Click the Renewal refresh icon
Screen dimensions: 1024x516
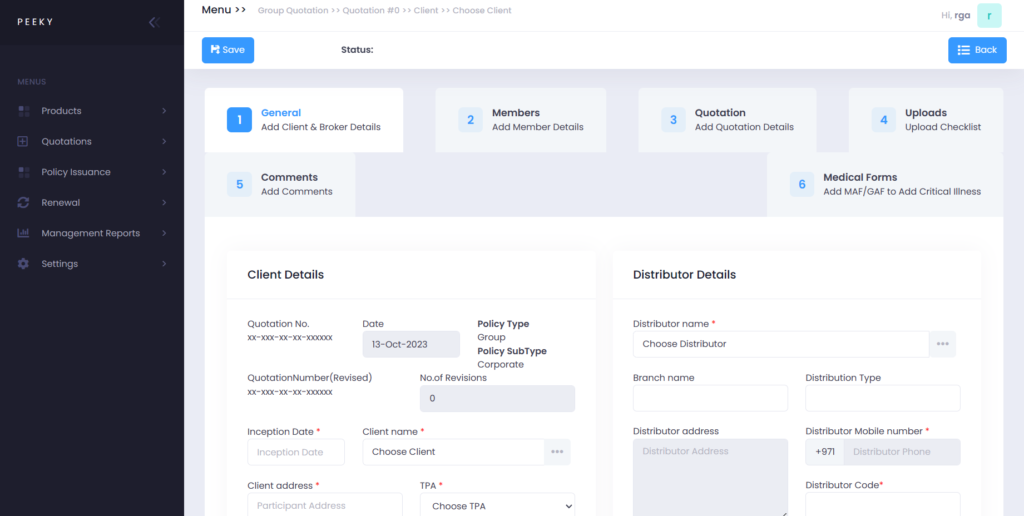coord(24,203)
